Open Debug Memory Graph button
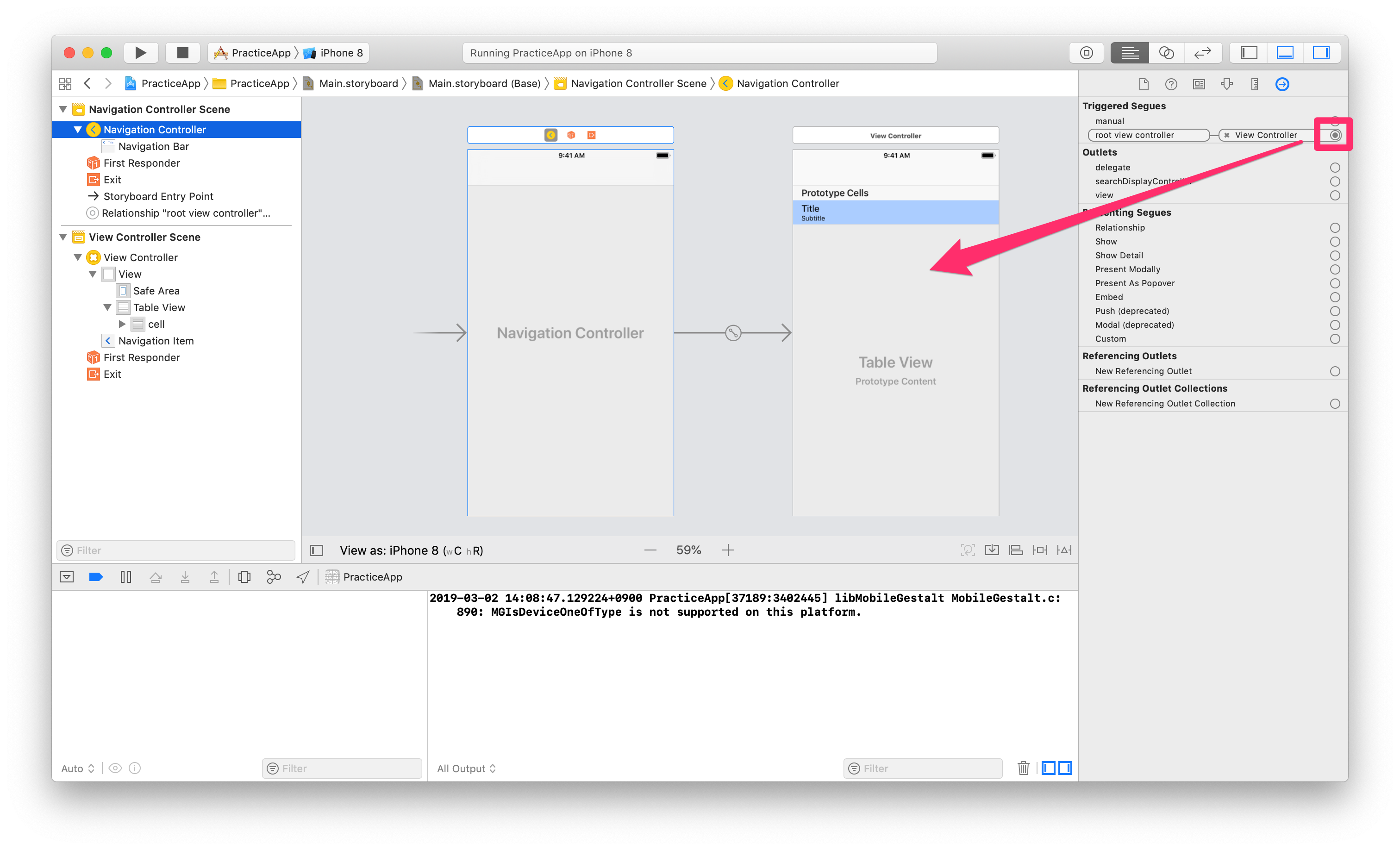Image resolution: width=1400 pixels, height=850 pixels. 273,577
